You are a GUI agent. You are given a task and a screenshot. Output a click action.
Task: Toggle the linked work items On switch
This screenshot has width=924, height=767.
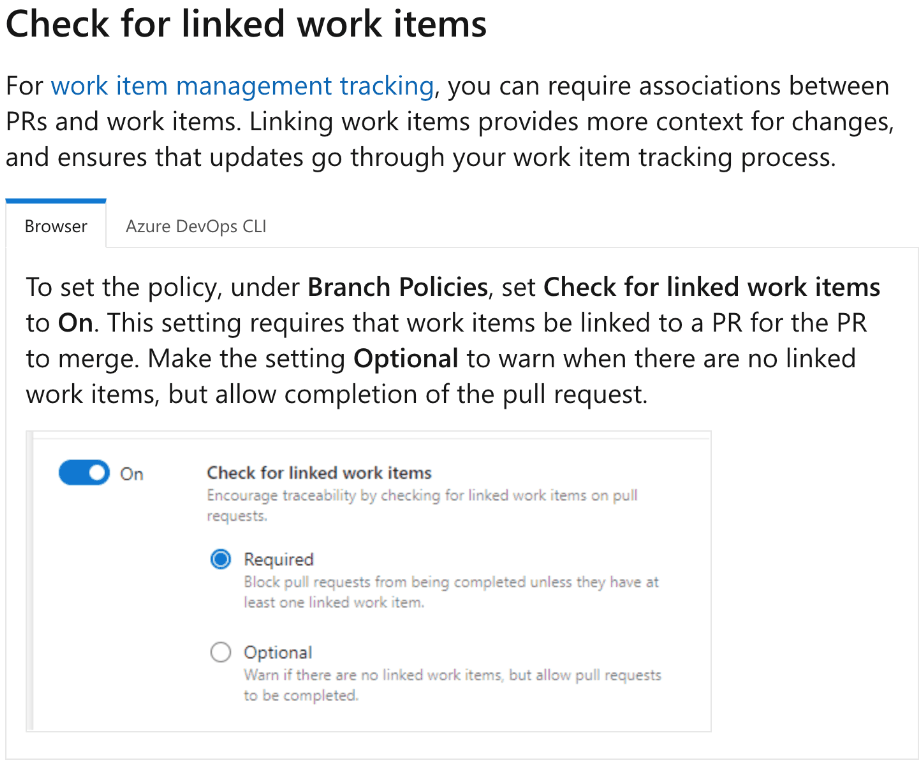point(84,473)
